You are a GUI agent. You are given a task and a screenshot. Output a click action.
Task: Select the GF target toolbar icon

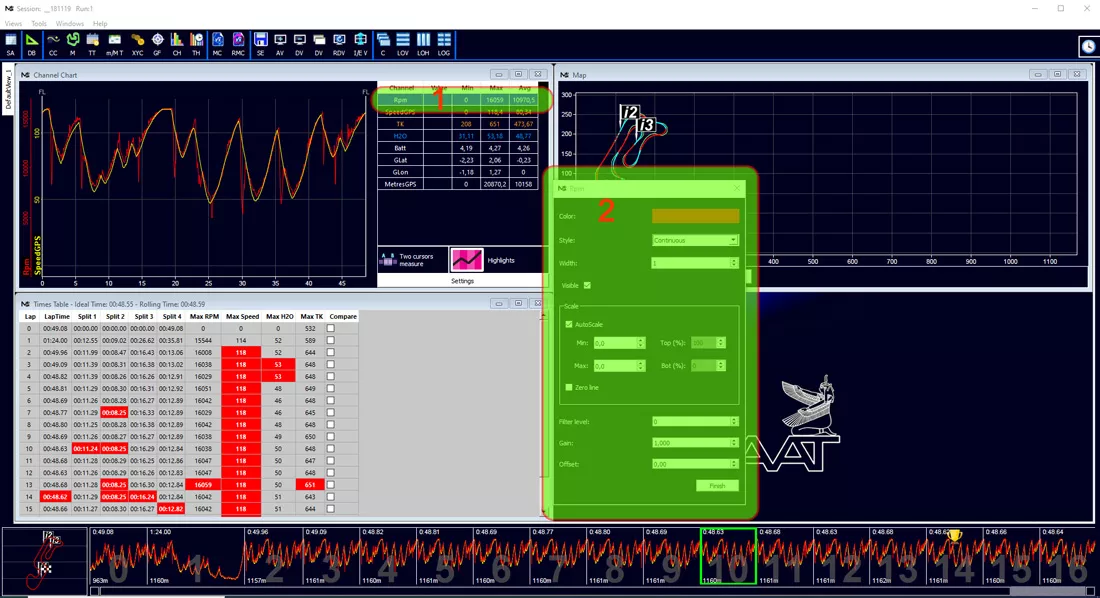tap(157, 44)
